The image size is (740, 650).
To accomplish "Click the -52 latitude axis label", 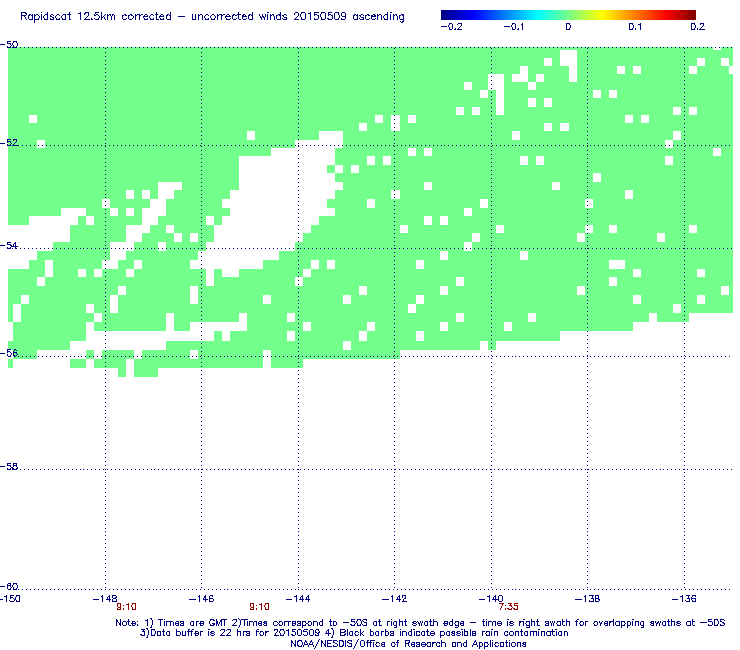I will click(9, 143).
